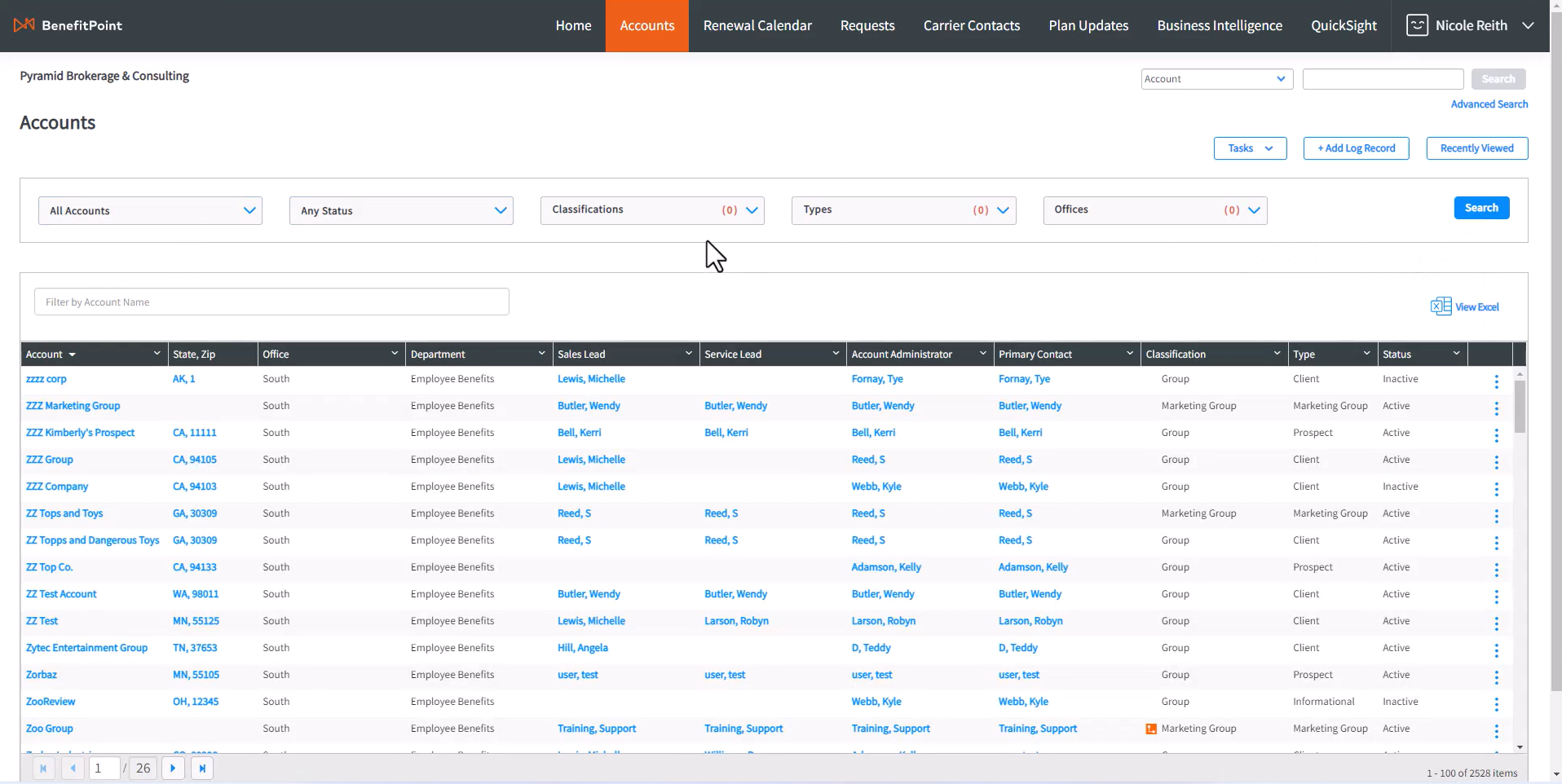Click the Add Log Record button
Viewport: 1562px width, 784px height.
pyautogui.click(x=1356, y=148)
